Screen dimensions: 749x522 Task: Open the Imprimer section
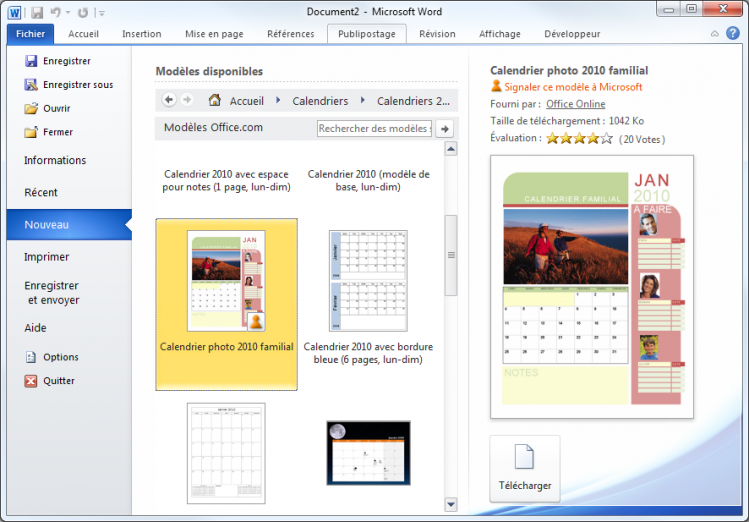tap(46, 257)
